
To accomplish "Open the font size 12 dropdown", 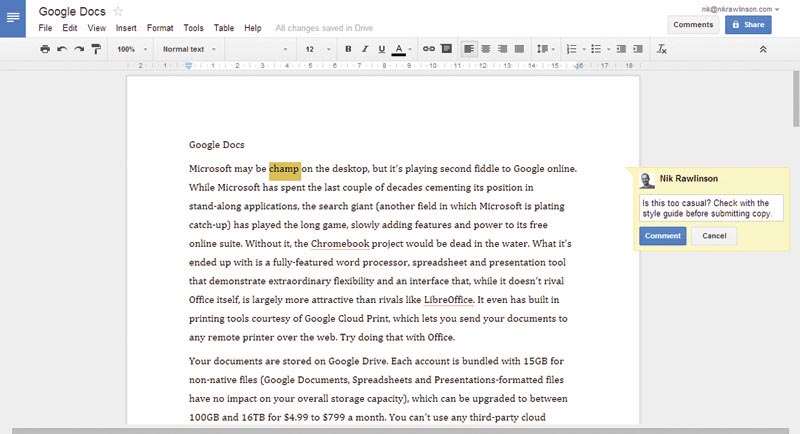I will coord(317,49).
